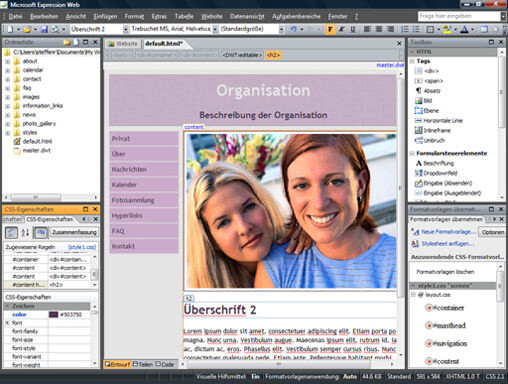This screenshot has height=384, width=508.
Task: Open the Datei menu
Action: [16, 16]
